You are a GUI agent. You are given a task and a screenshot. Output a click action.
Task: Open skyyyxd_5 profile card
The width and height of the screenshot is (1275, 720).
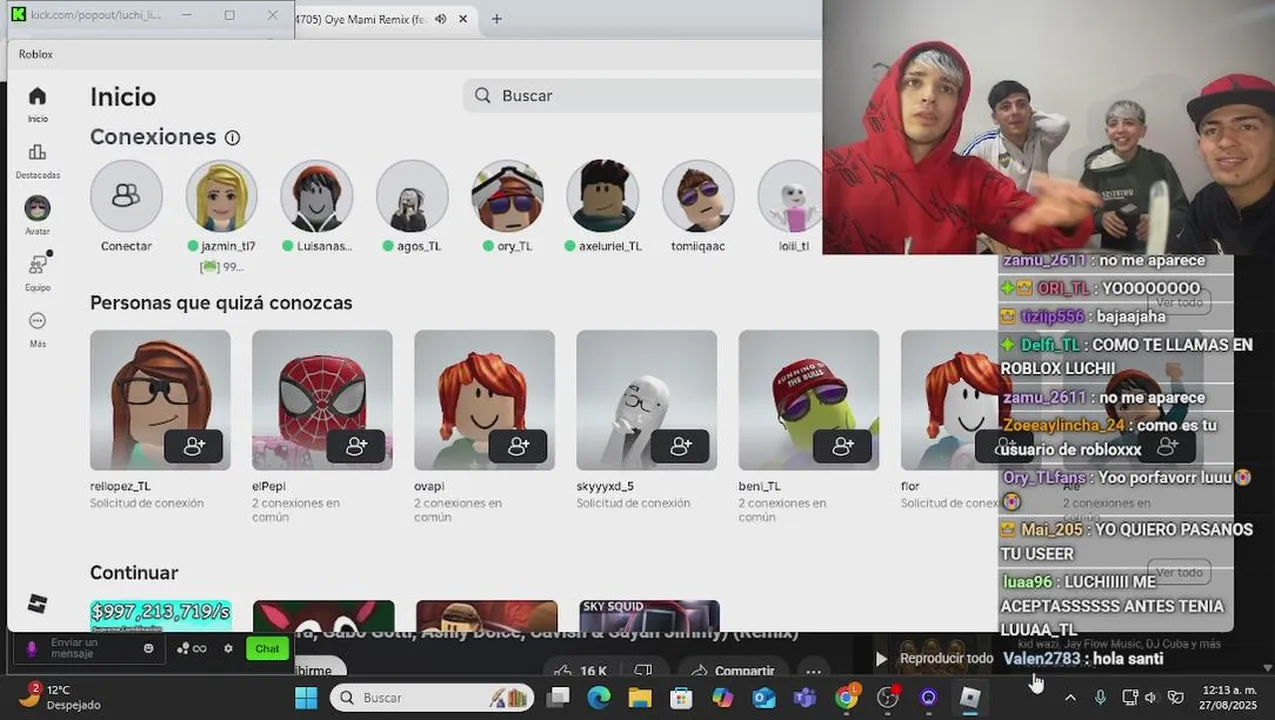(646, 400)
